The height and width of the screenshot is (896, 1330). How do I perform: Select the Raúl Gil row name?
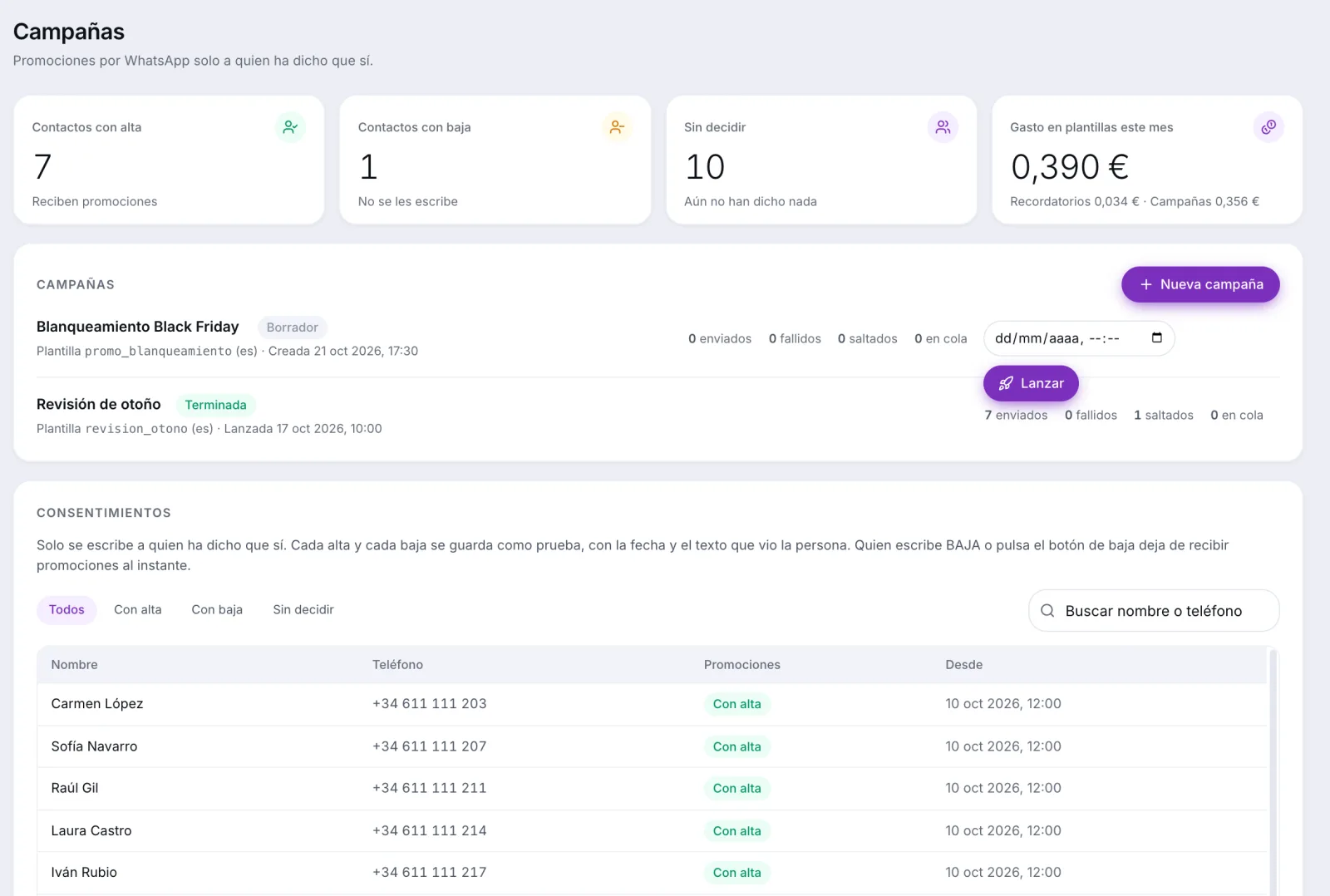point(75,788)
